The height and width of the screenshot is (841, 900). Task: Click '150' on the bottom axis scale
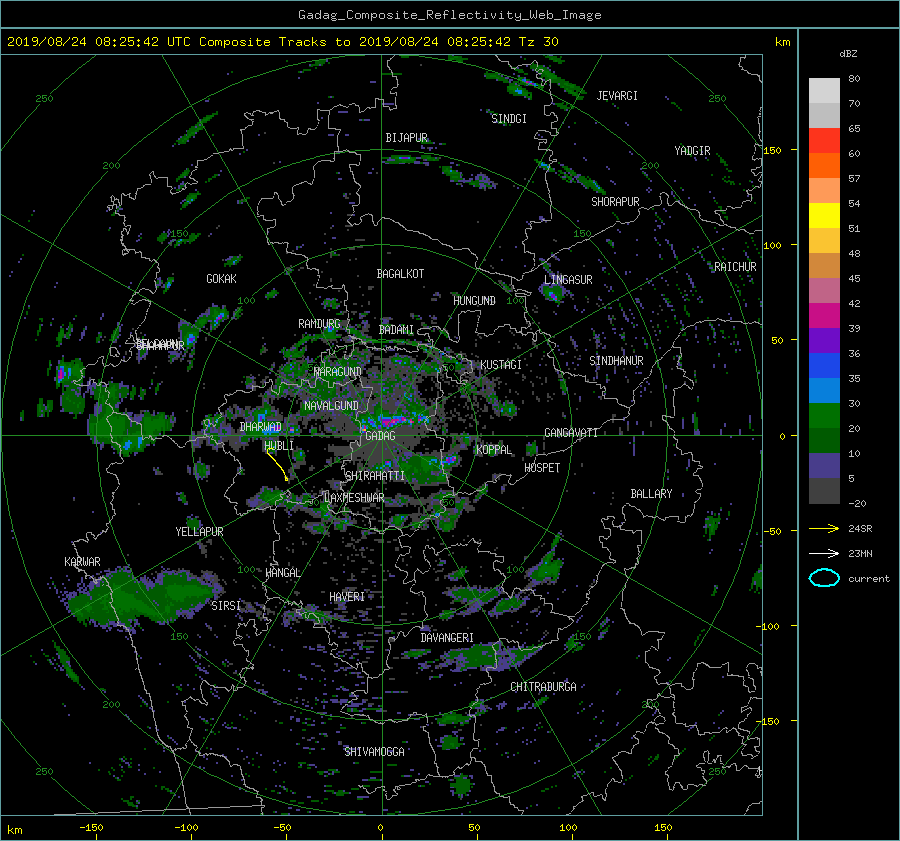[663, 828]
